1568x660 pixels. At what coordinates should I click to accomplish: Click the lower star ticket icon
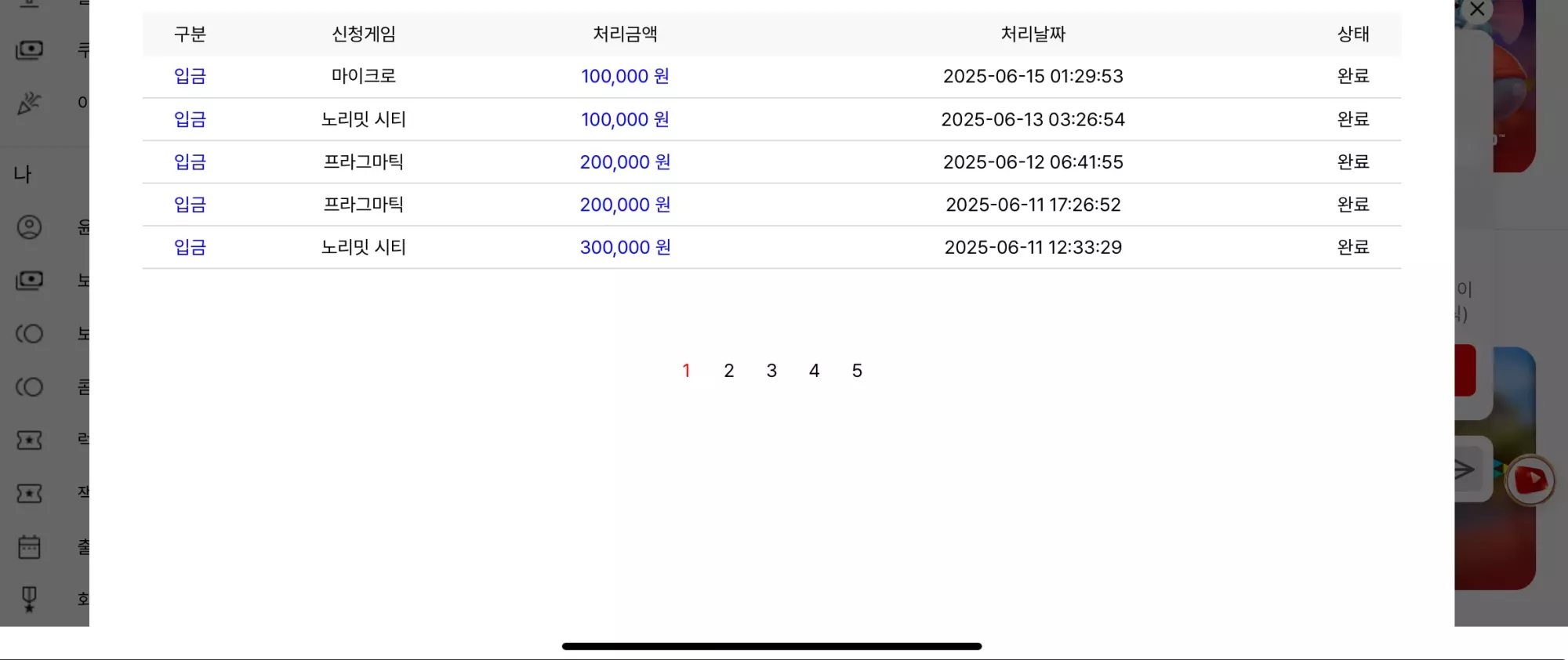pos(29,494)
